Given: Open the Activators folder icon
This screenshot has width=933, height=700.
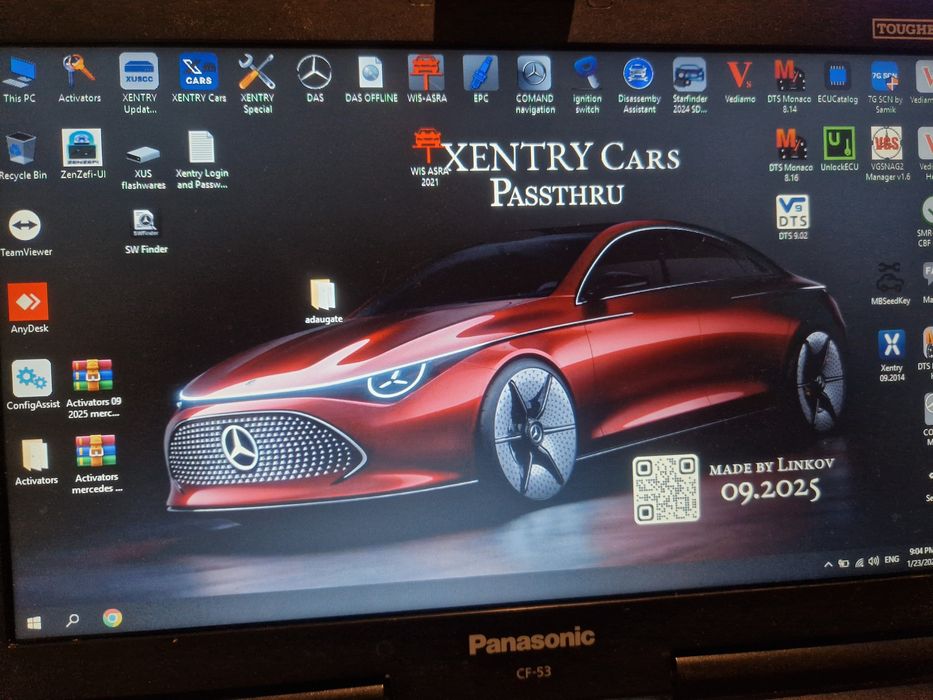Looking at the screenshot, I should 35,462.
